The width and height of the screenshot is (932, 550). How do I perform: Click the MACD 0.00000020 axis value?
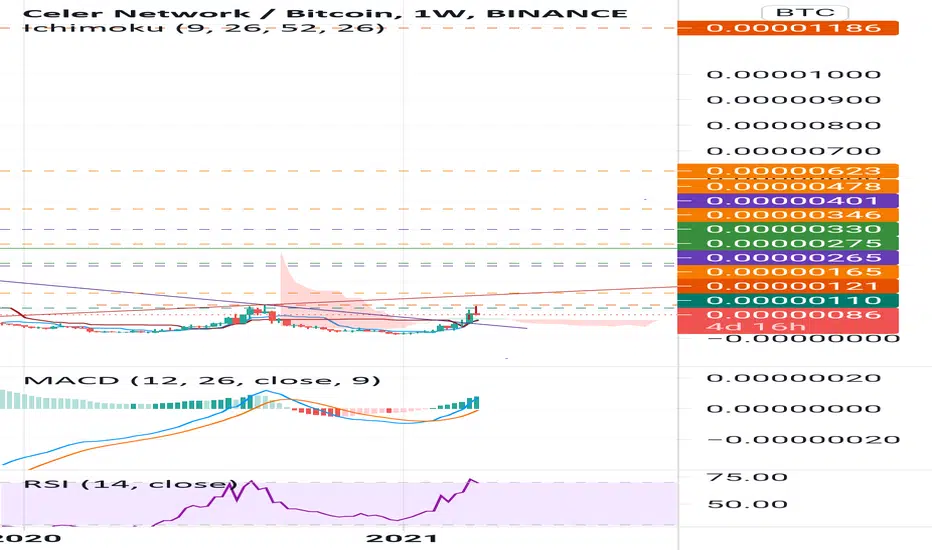click(x=794, y=378)
